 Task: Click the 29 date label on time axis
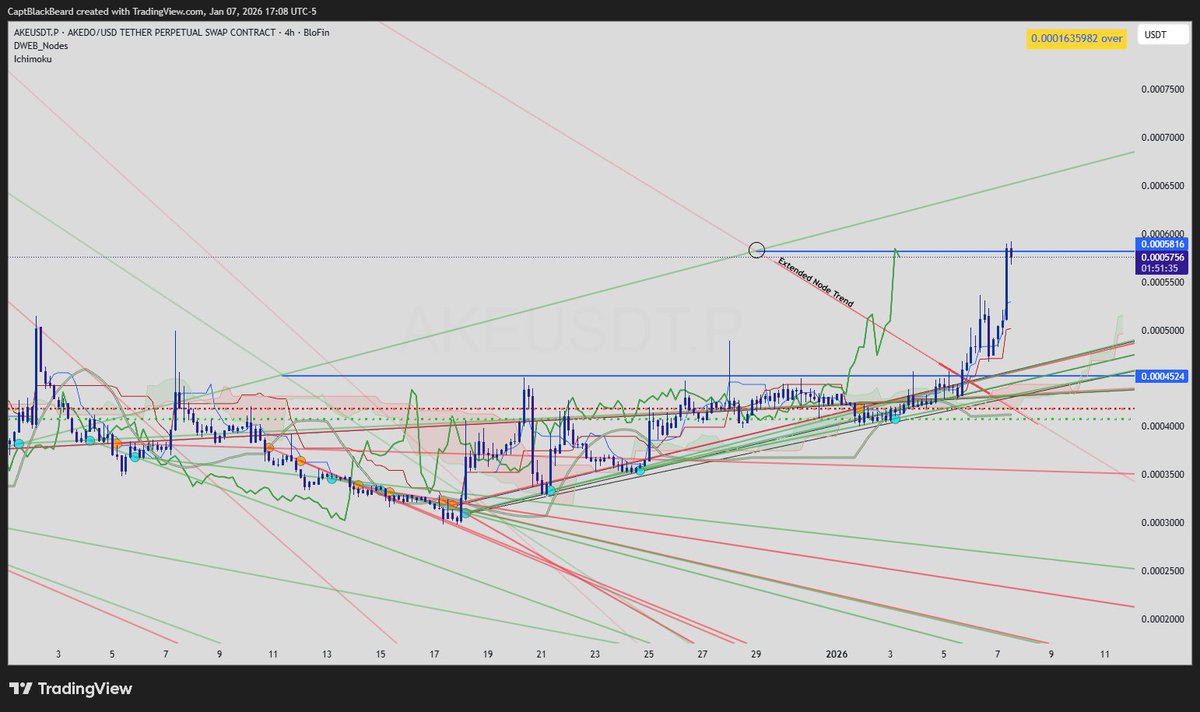756,654
